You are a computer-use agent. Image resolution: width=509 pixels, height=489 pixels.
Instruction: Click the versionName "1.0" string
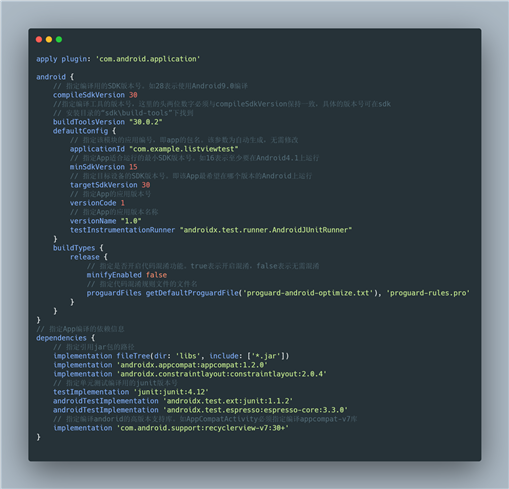pos(131,221)
